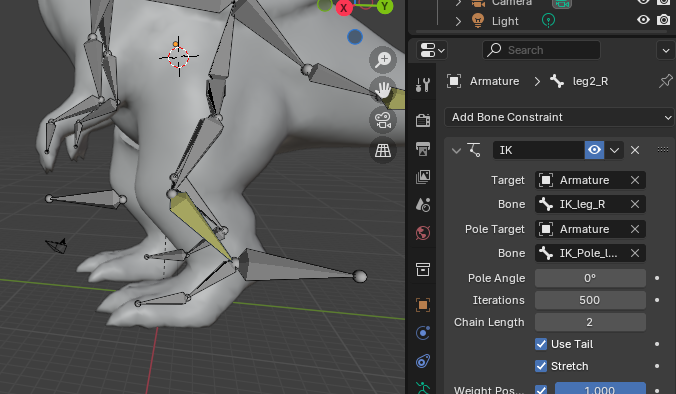Open the Render properties tab
Viewport: 676px width, 394px height.
pyautogui.click(x=423, y=120)
